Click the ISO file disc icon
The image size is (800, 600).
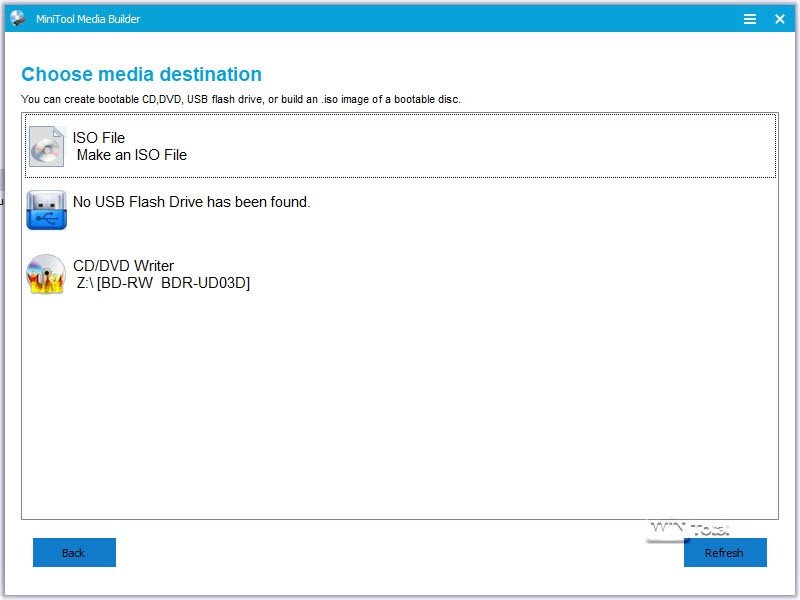[47, 146]
